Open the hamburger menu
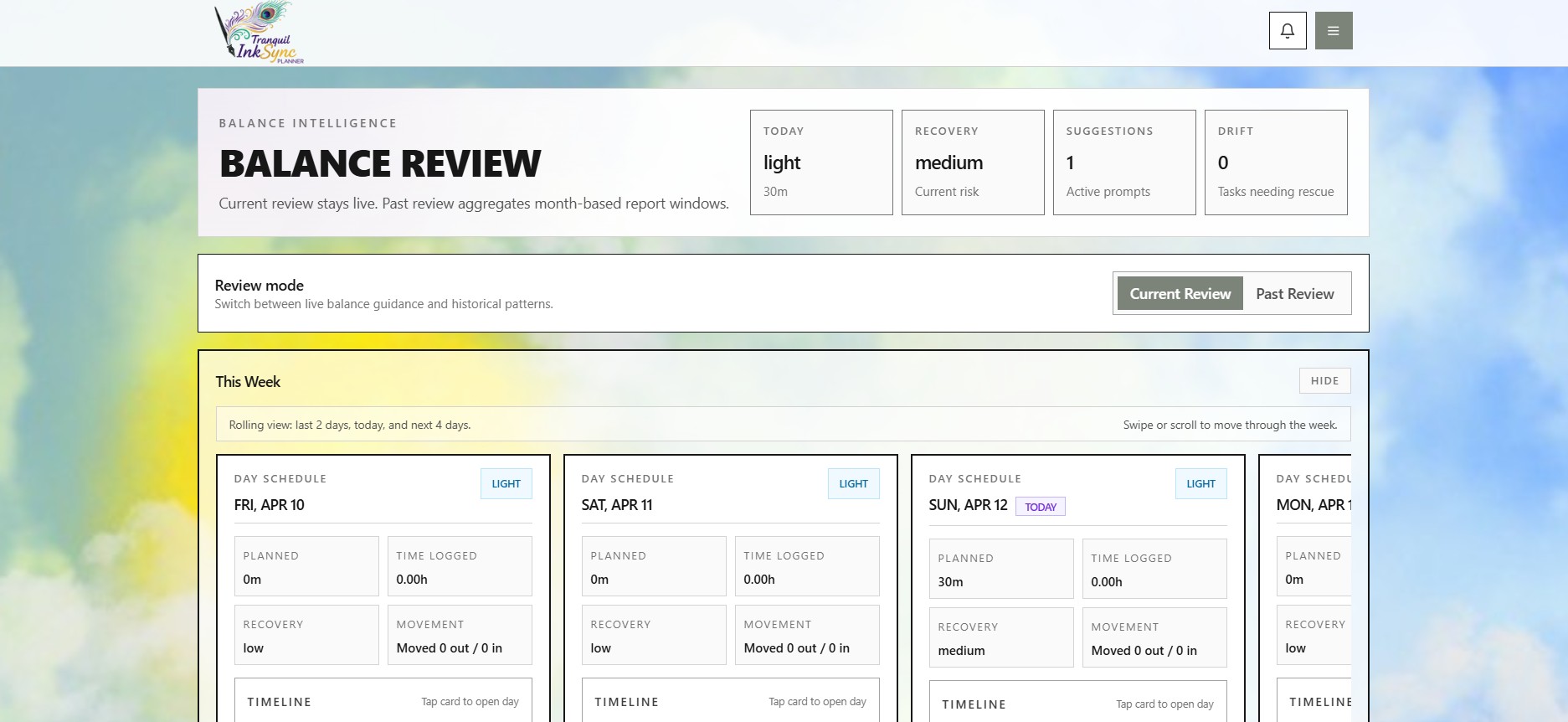 (1334, 31)
